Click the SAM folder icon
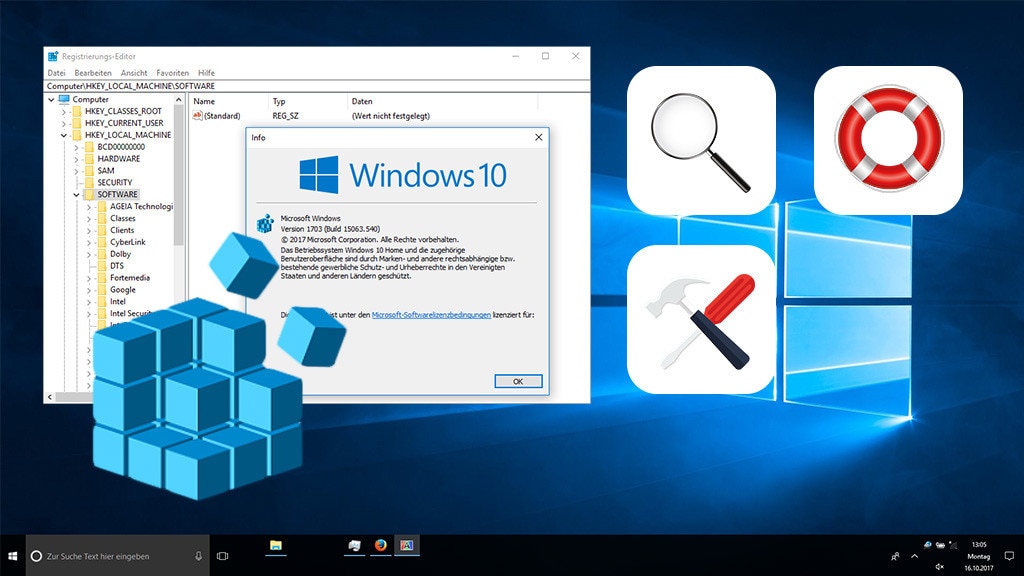The image size is (1024, 576). pyautogui.click(x=89, y=170)
